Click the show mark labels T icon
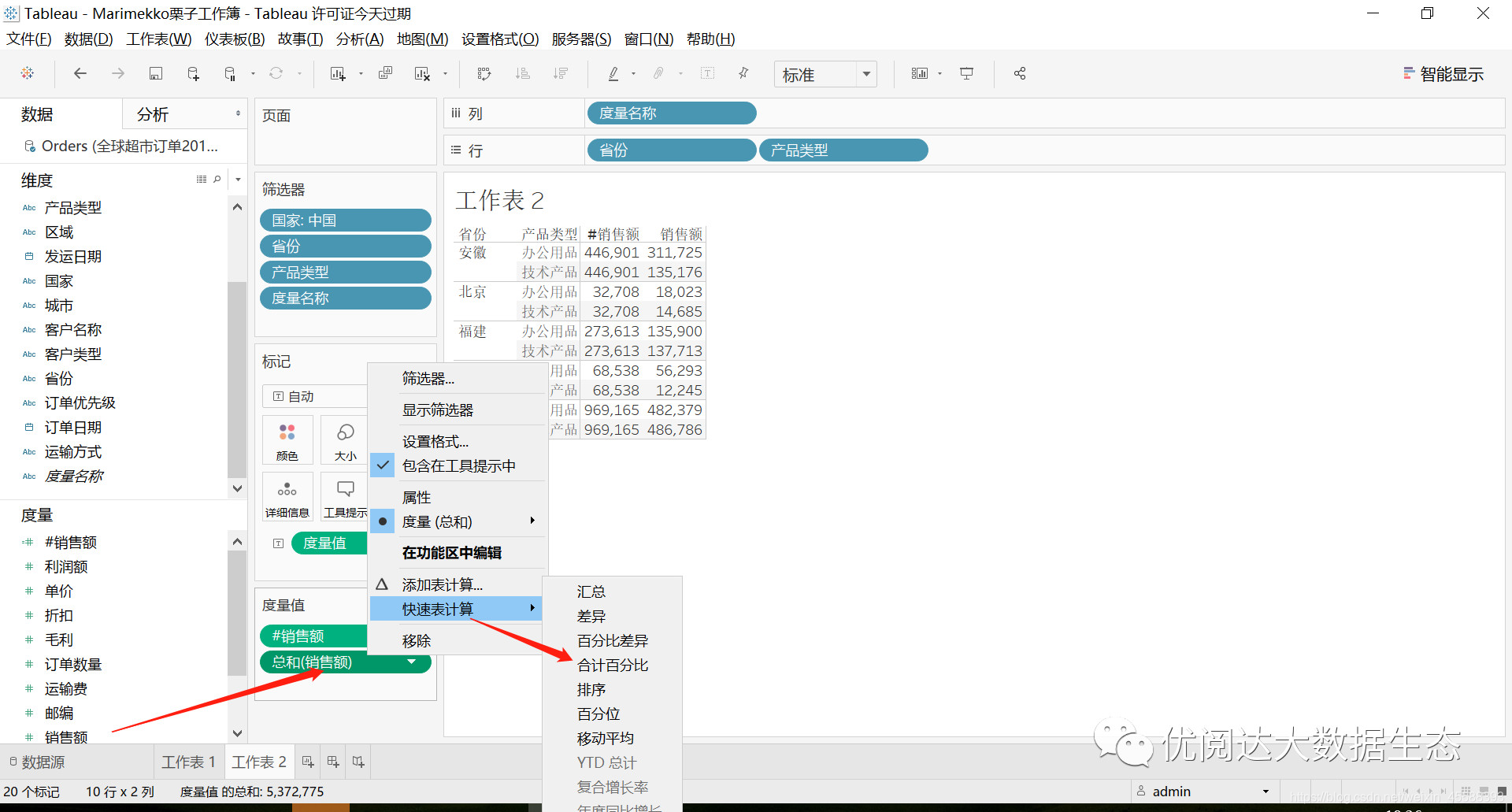Viewport: 1512px width, 812px height. [708, 73]
